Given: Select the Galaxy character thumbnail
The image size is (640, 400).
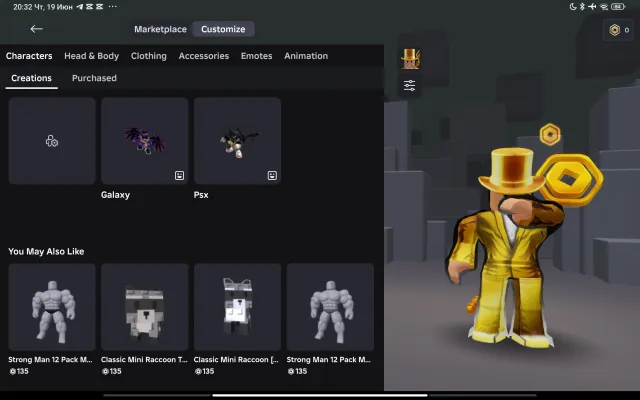Looking at the screenshot, I should coord(144,141).
